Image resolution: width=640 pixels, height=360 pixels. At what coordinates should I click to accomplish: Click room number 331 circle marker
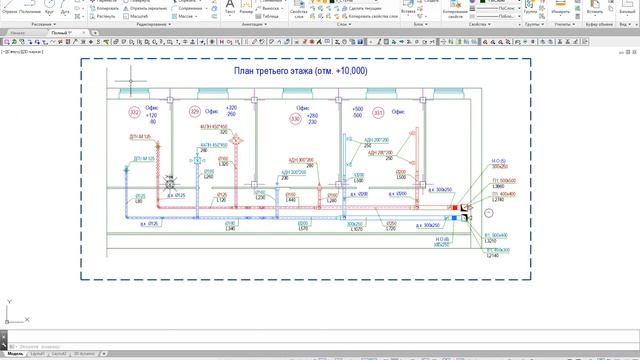click(378, 113)
